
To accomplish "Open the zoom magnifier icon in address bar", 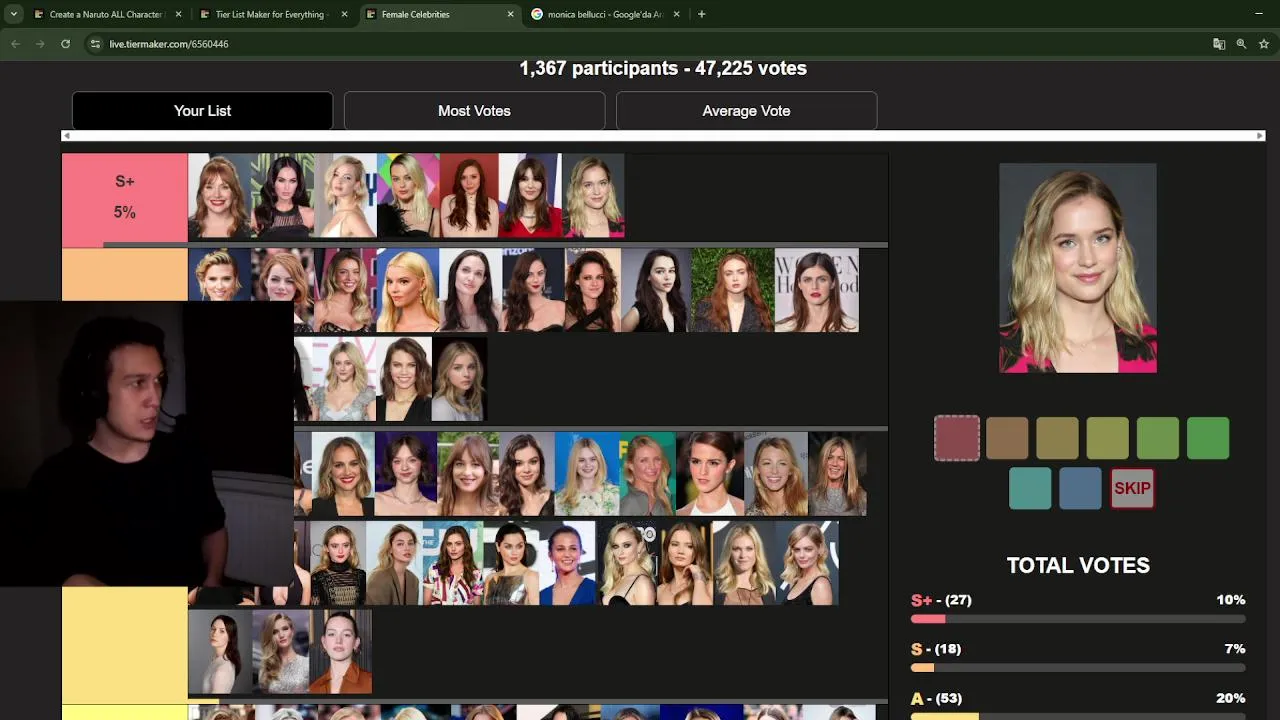I will (x=1241, y=44).
